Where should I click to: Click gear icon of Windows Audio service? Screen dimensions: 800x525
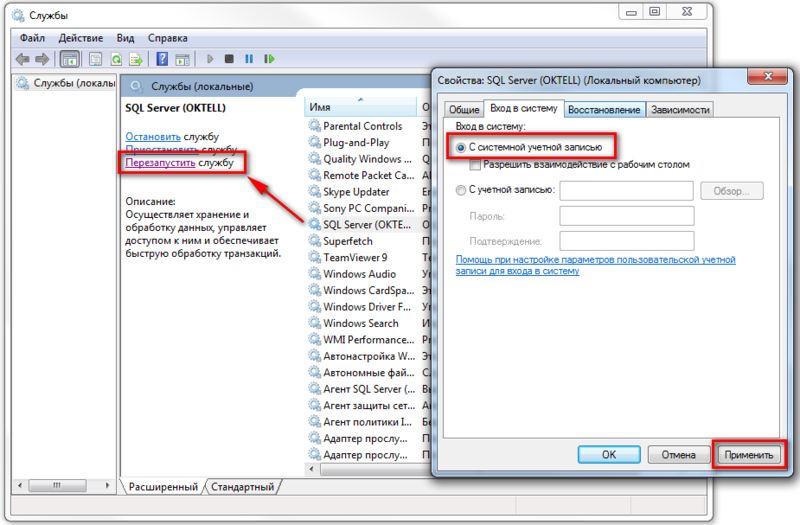[314, 273]
